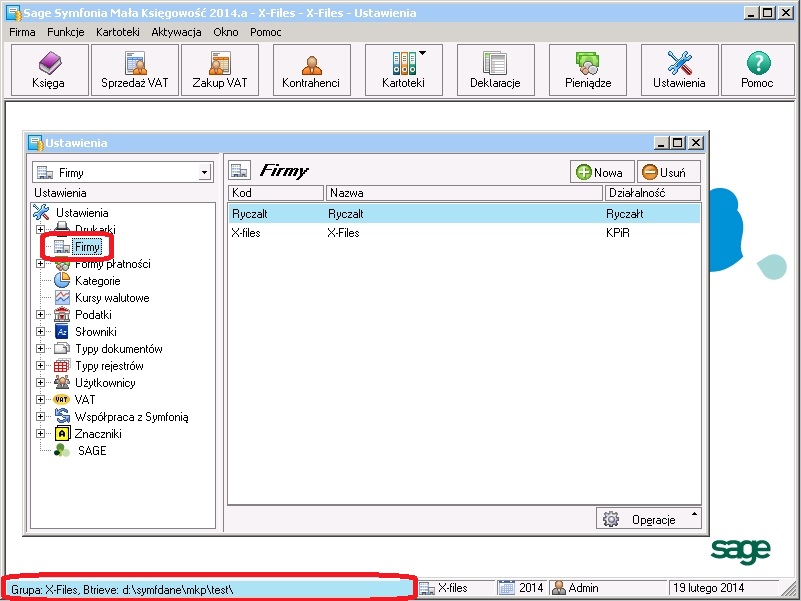
Task: Open Pomoc help toolbar button
Action: (758, 70)
